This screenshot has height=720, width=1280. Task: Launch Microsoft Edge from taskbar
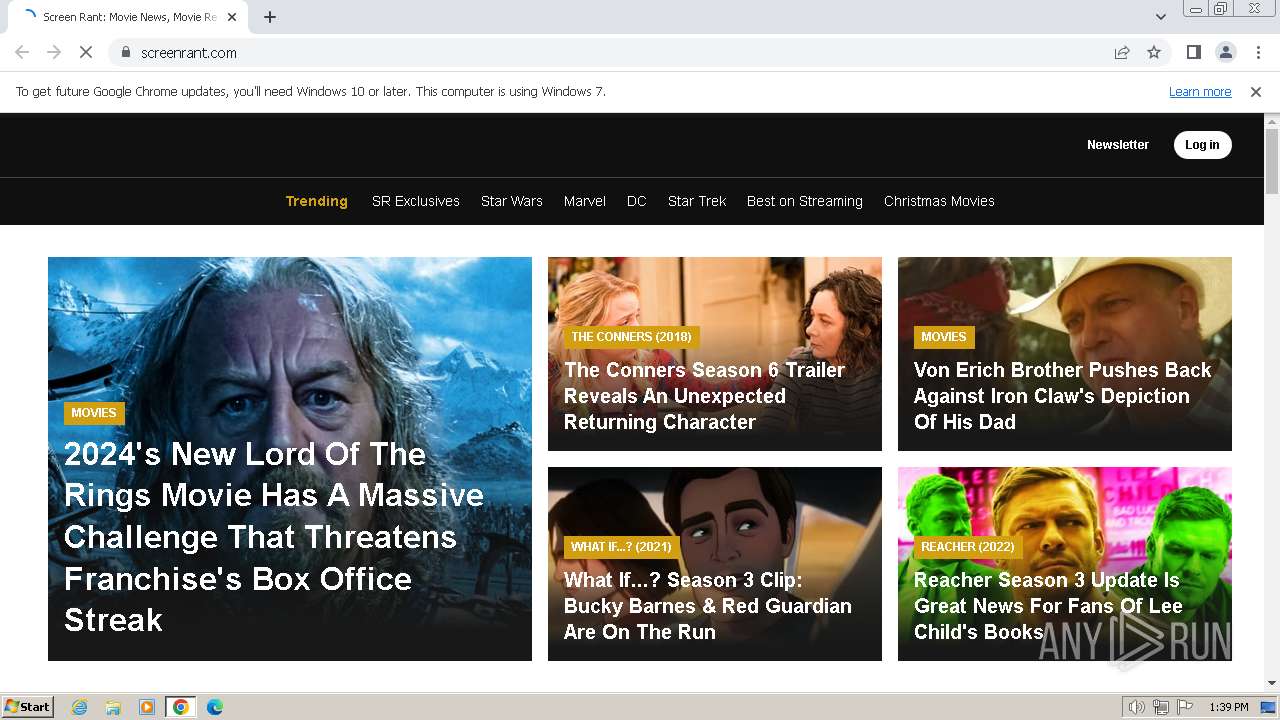[215, 707]
